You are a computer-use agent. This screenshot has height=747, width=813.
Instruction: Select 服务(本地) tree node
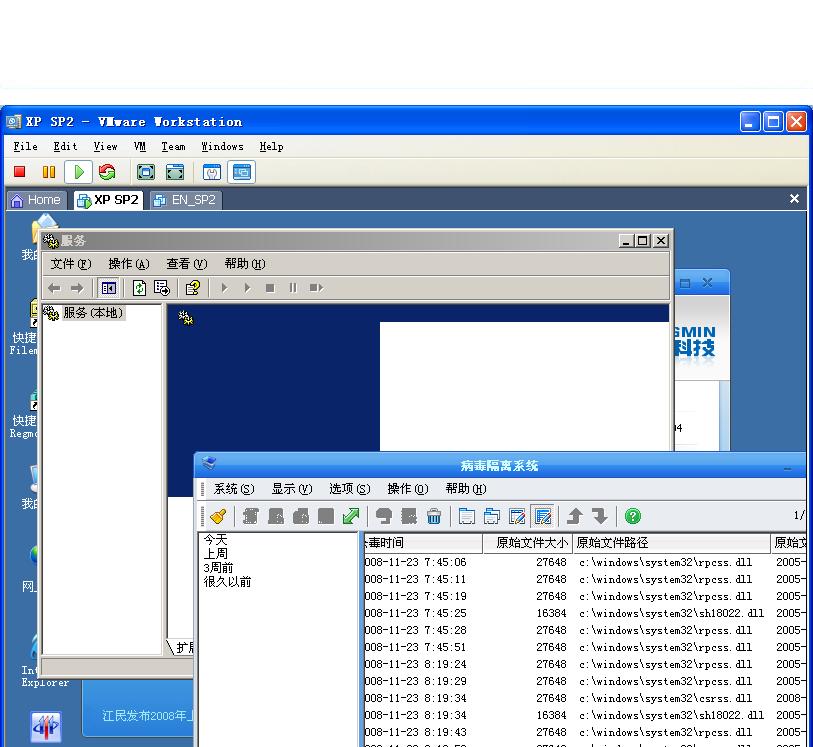point(92,313)
